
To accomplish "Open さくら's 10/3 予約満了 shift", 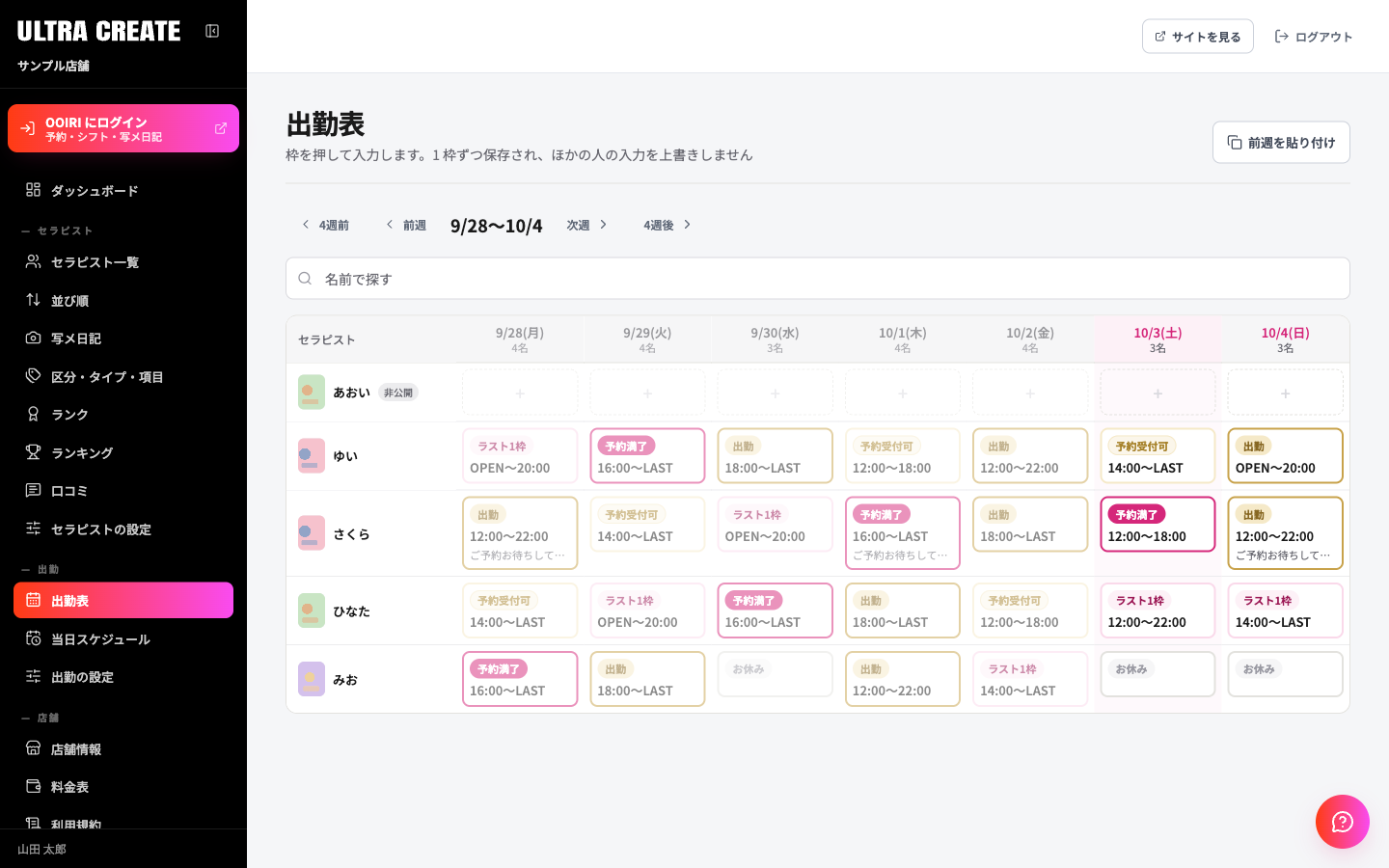I will [1157, 525].
